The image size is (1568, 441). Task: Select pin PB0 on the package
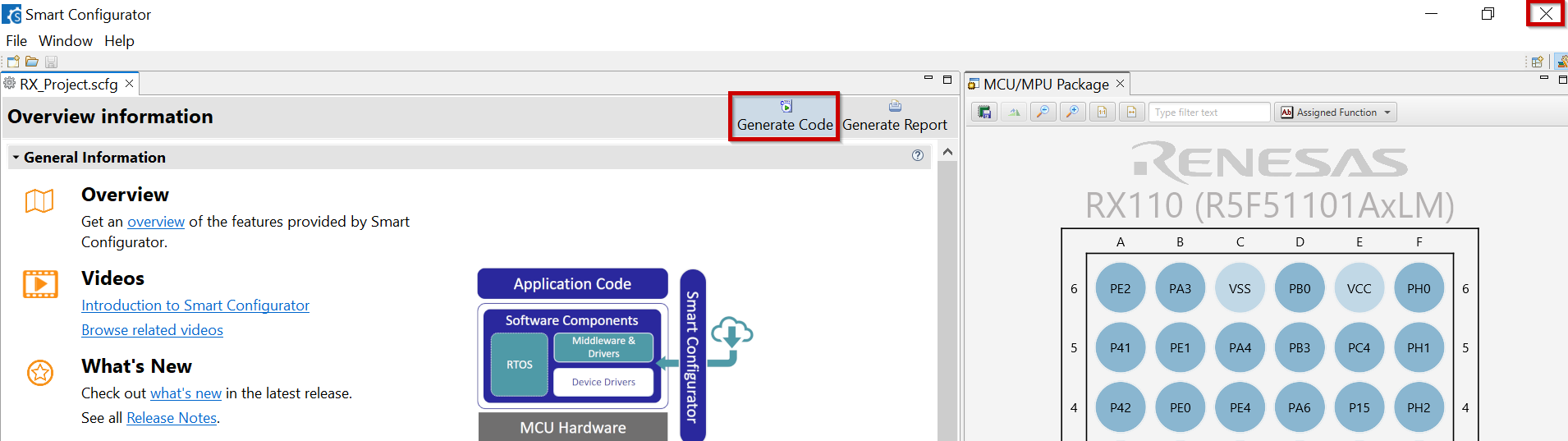click(1300, 288)
